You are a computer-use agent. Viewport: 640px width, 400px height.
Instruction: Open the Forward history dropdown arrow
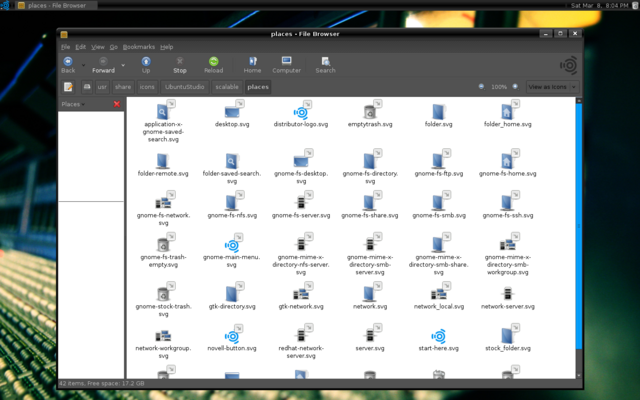click(x=123, y=65)
